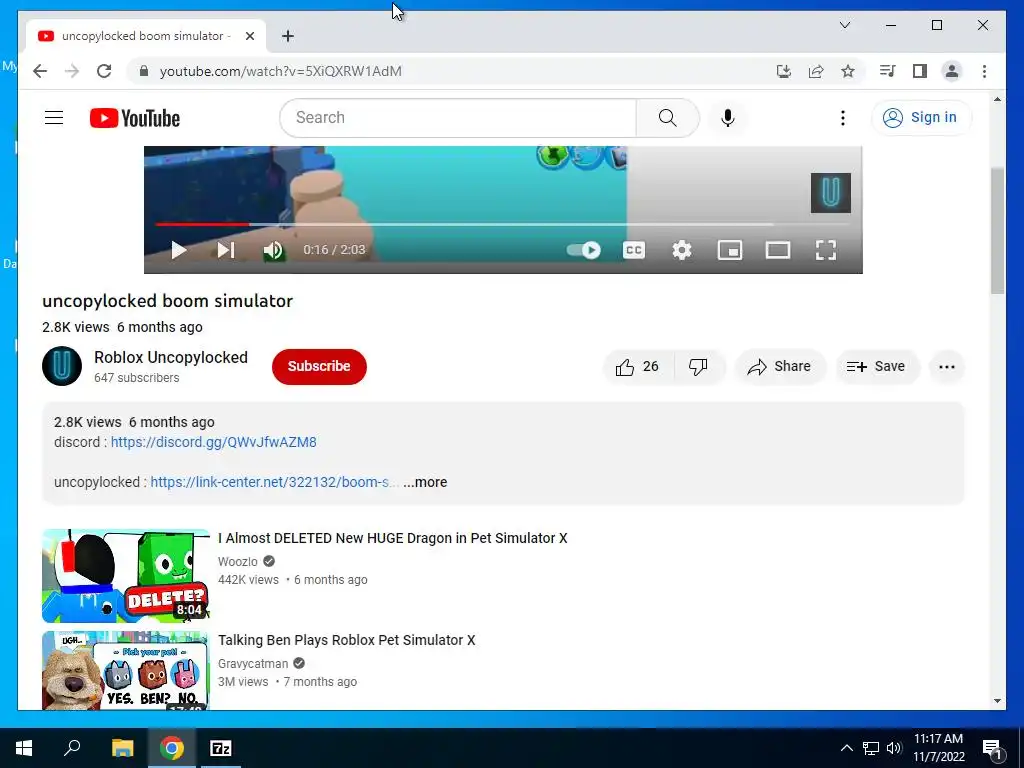Install app icon in the address bar

(x=784, y=71)
